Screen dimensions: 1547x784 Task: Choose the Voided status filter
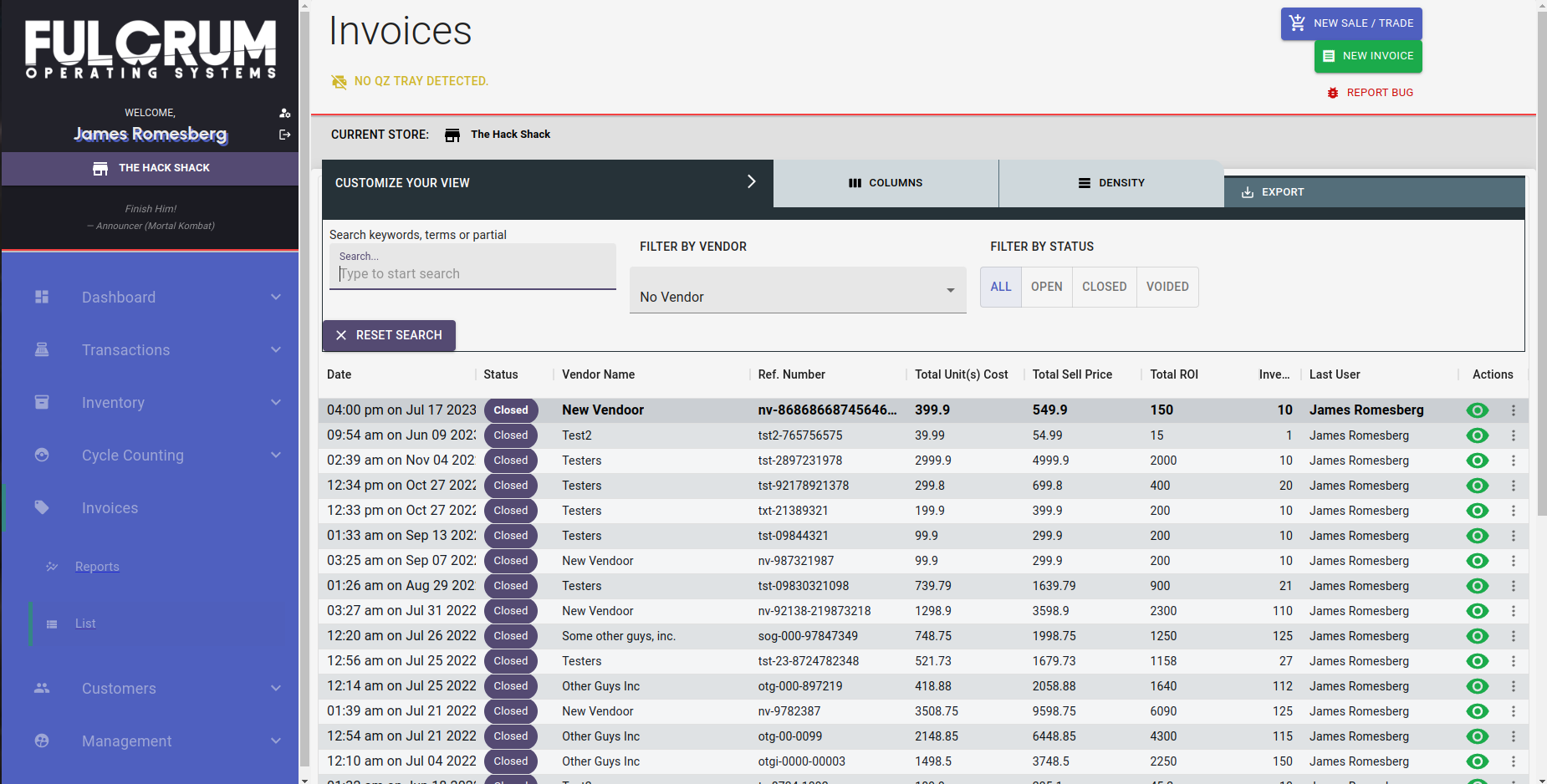point(1167,287)
